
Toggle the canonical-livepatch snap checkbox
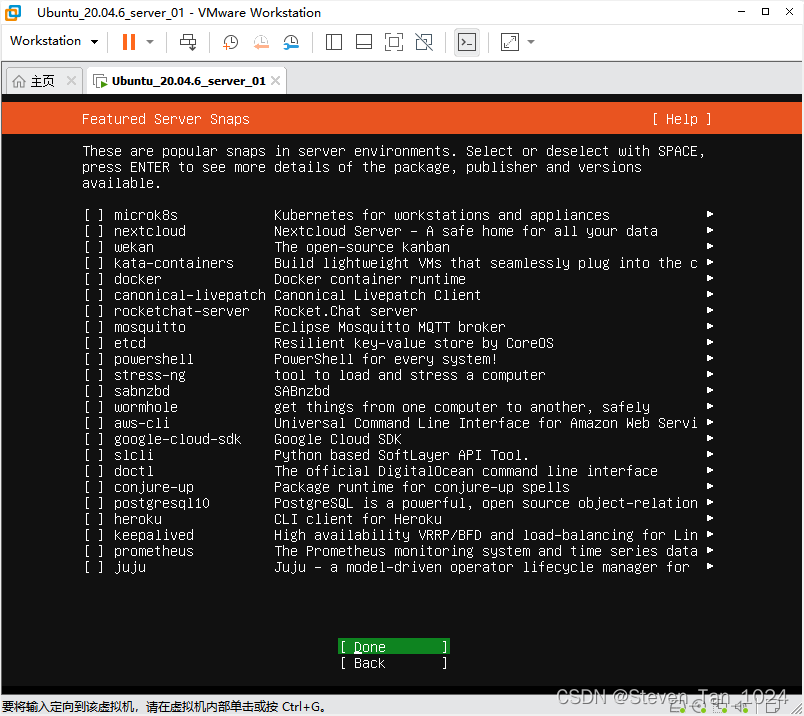pos(94,295)
